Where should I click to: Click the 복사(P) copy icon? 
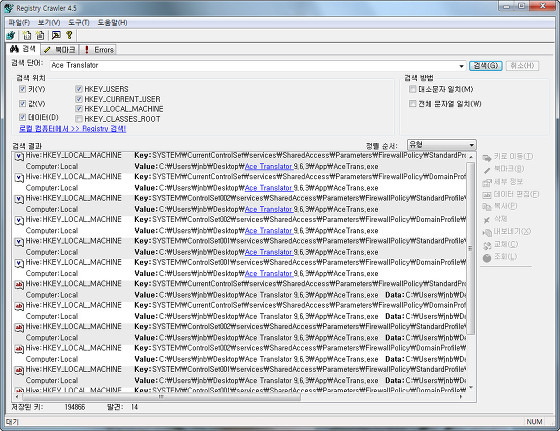pyautogui.click(x=487, y=207)
